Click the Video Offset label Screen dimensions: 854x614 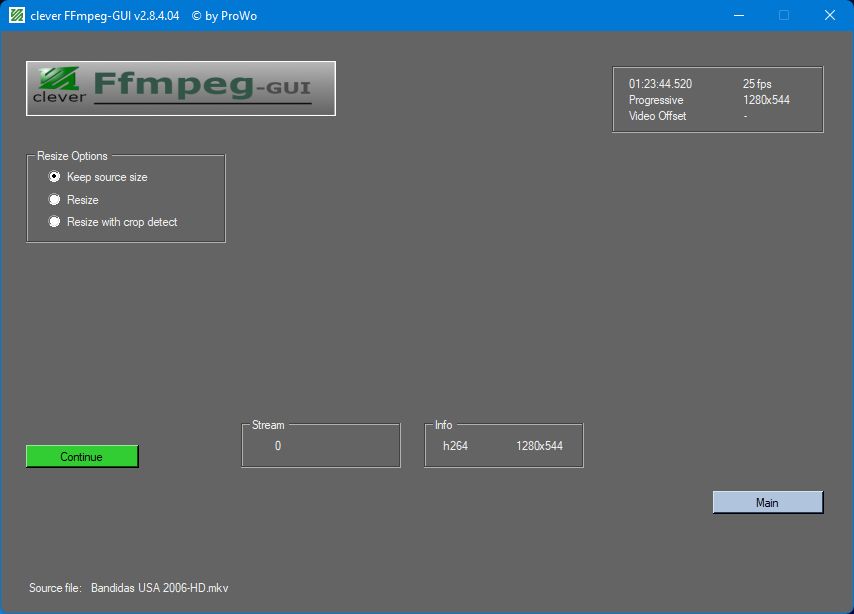(657, 115)
